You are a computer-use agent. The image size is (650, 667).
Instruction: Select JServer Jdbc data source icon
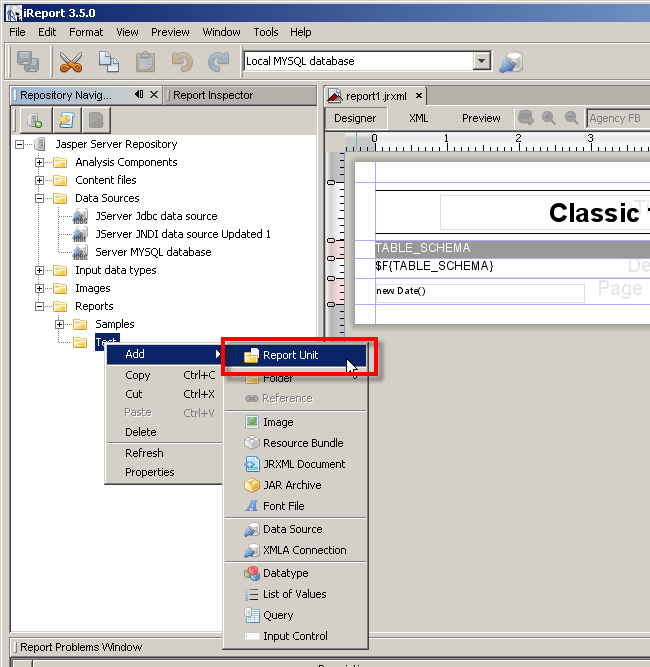[80, 216]
